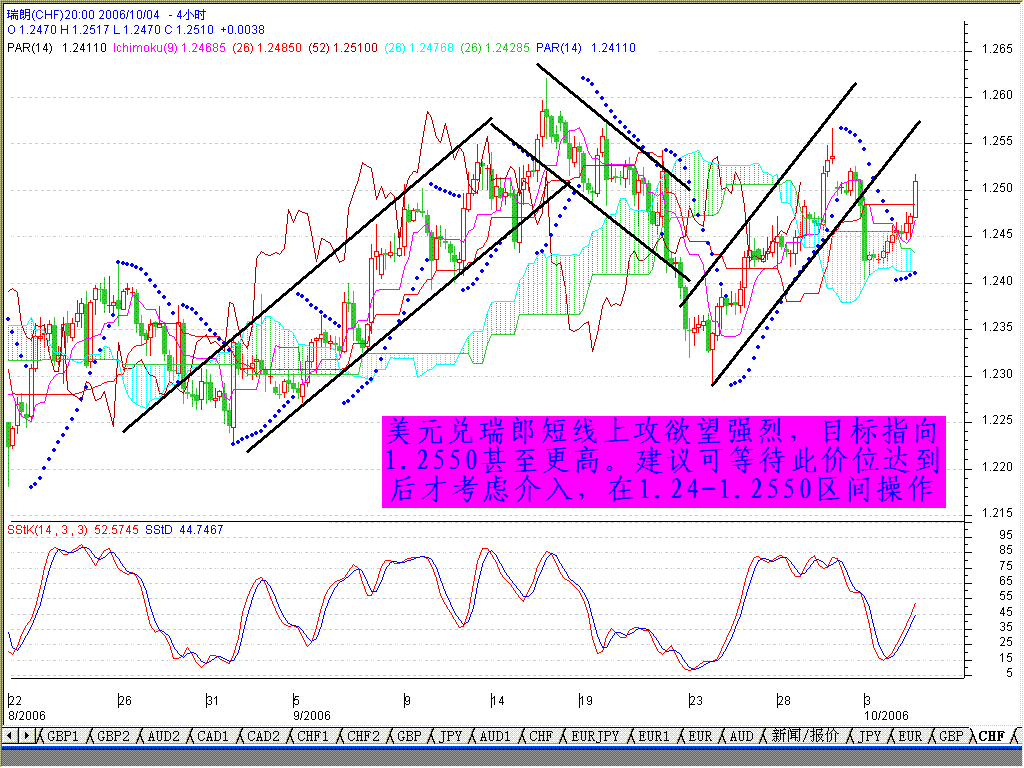This screenshot has height=768, width=1024.
Task: Click price axis label 1.215
Action: [997, 513]
